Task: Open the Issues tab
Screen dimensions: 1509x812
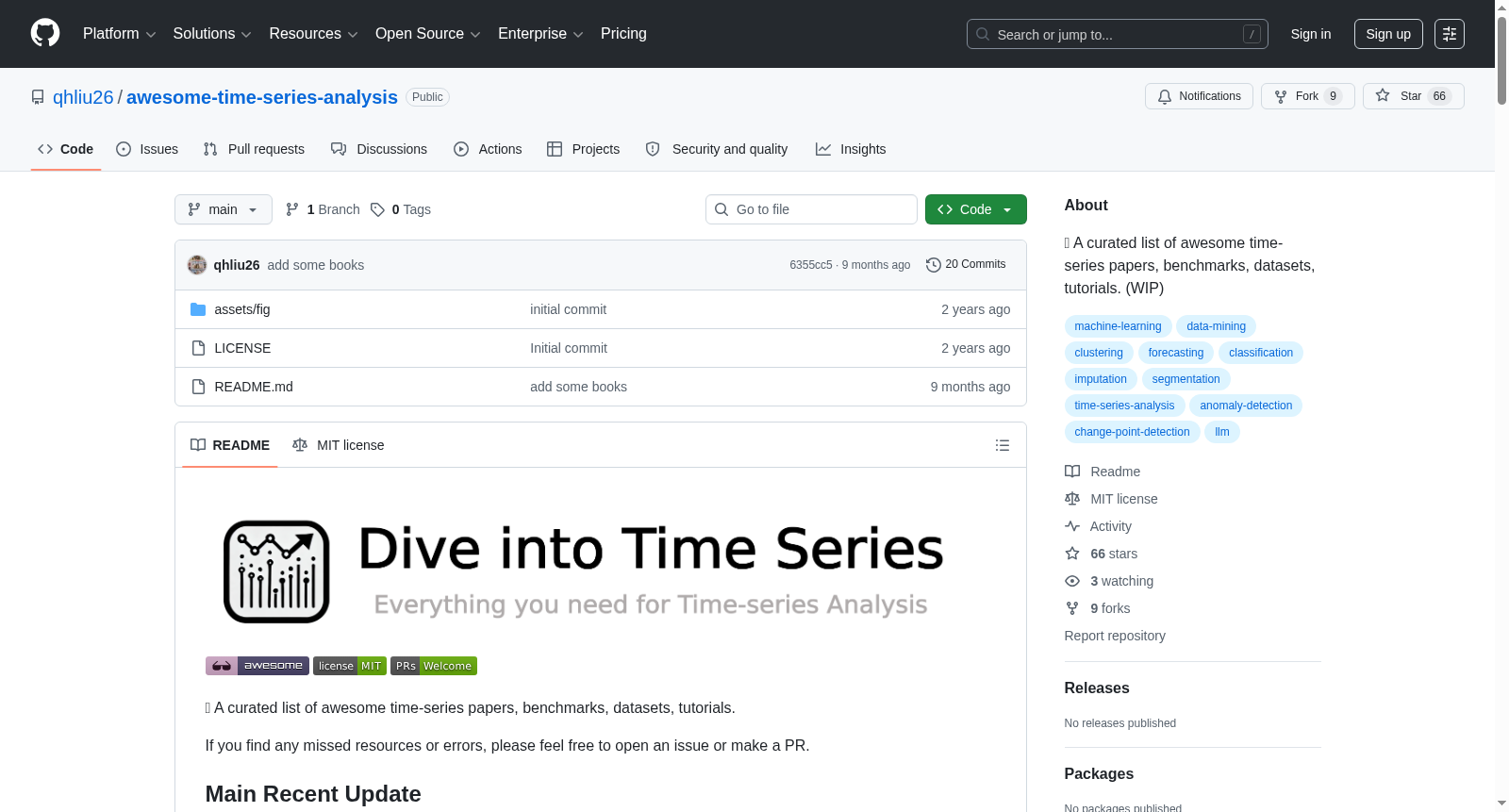Action: pos(147,149)
